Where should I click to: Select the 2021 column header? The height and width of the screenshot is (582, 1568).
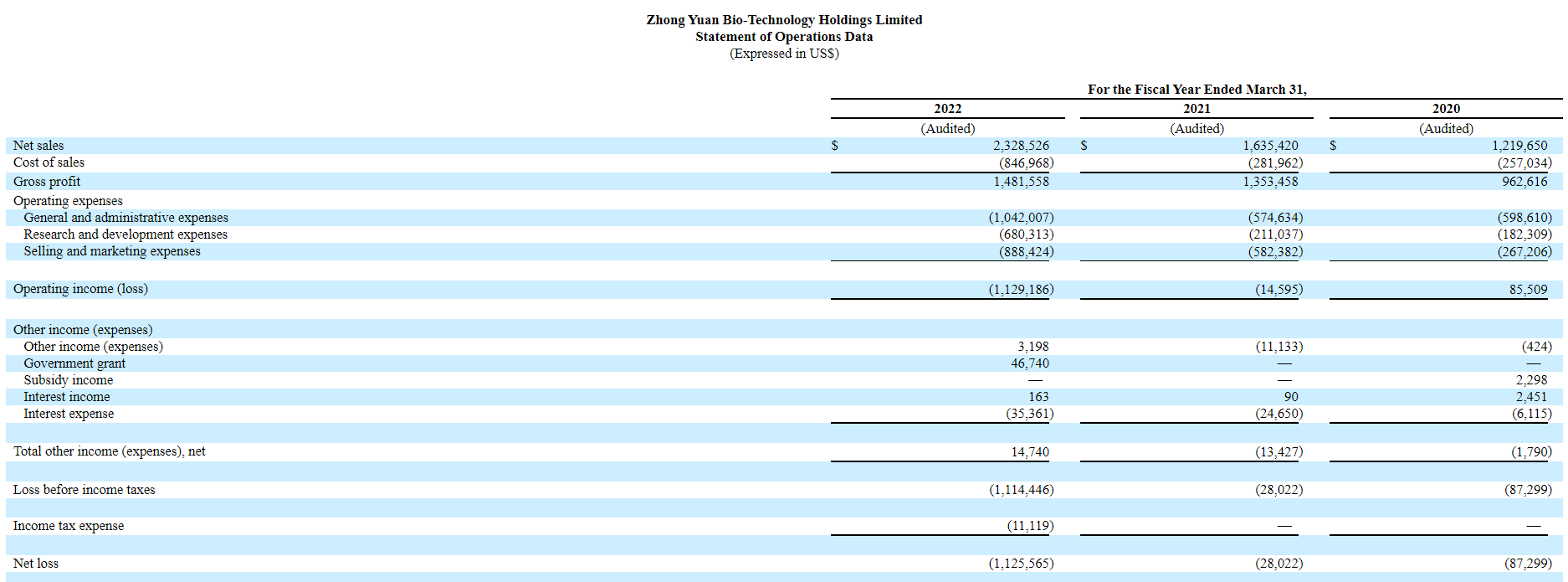(x=1196, y=109)
